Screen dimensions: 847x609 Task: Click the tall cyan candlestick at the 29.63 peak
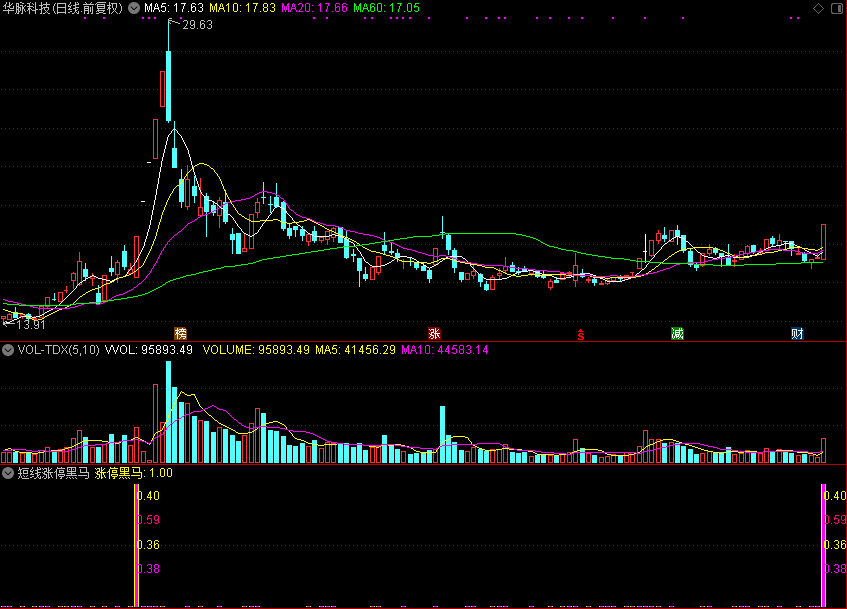point(169,86)
